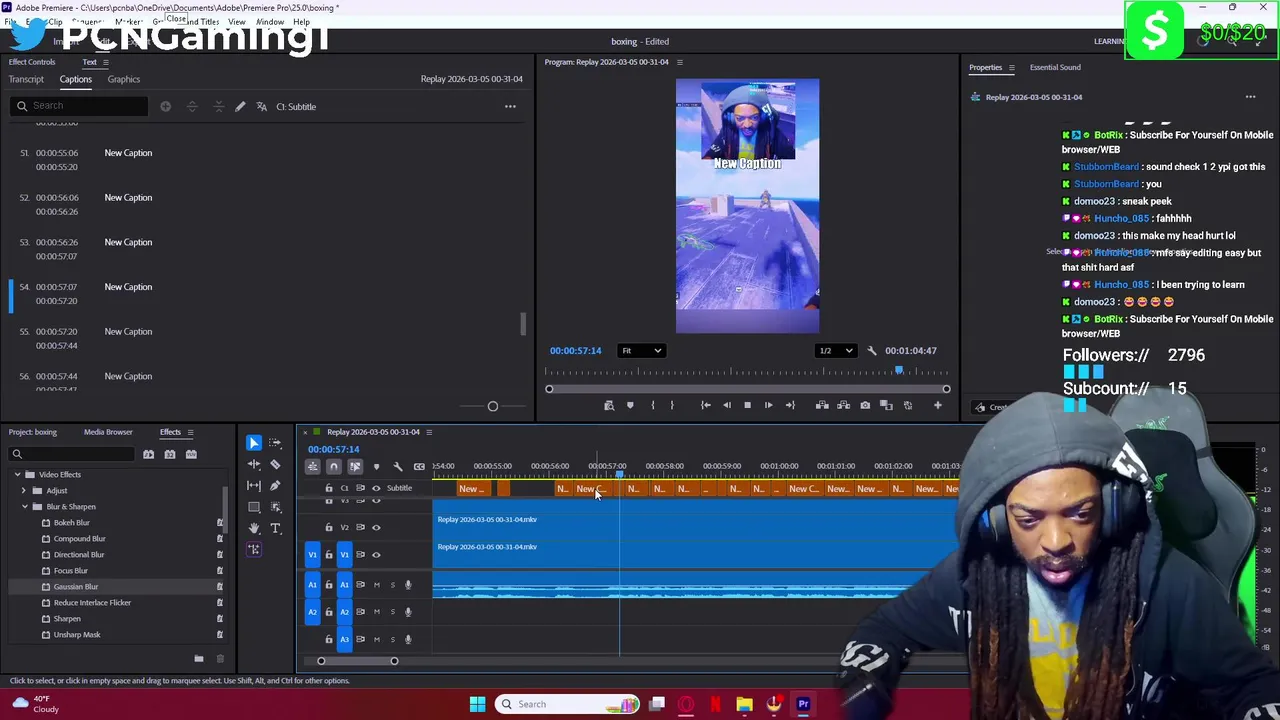Switch to the Essential Sound tab

(x=1055, y=67)
